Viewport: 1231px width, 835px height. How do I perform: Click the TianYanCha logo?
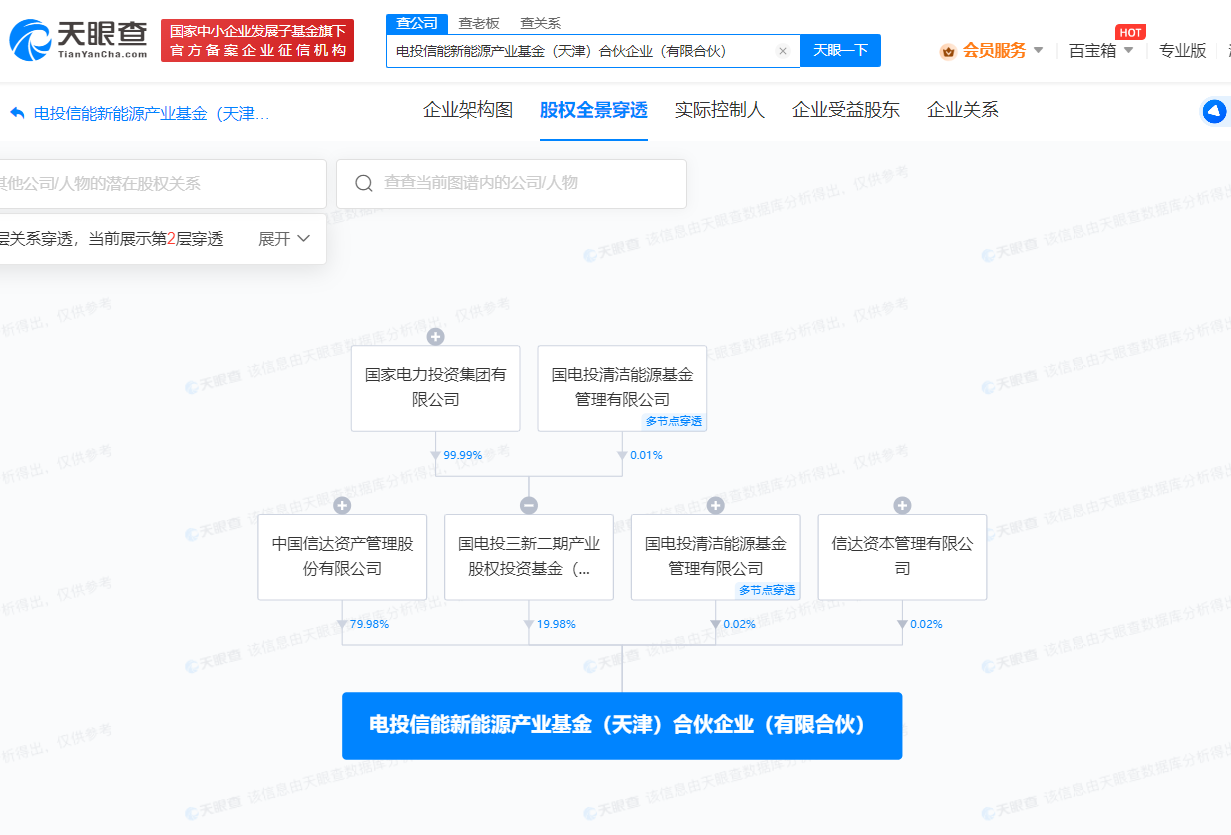[79, 40]
